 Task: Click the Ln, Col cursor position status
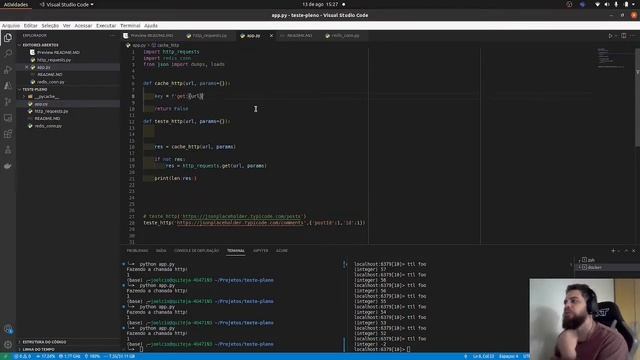point(483,356)
